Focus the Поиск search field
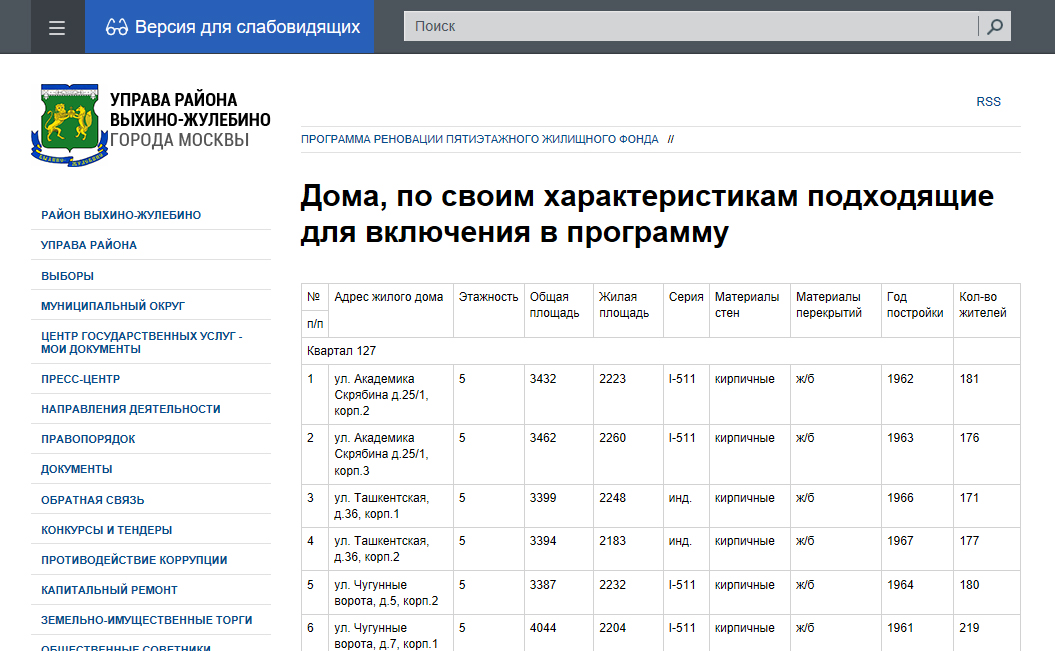The image size is (1055, 651). (x=690, y=27)
